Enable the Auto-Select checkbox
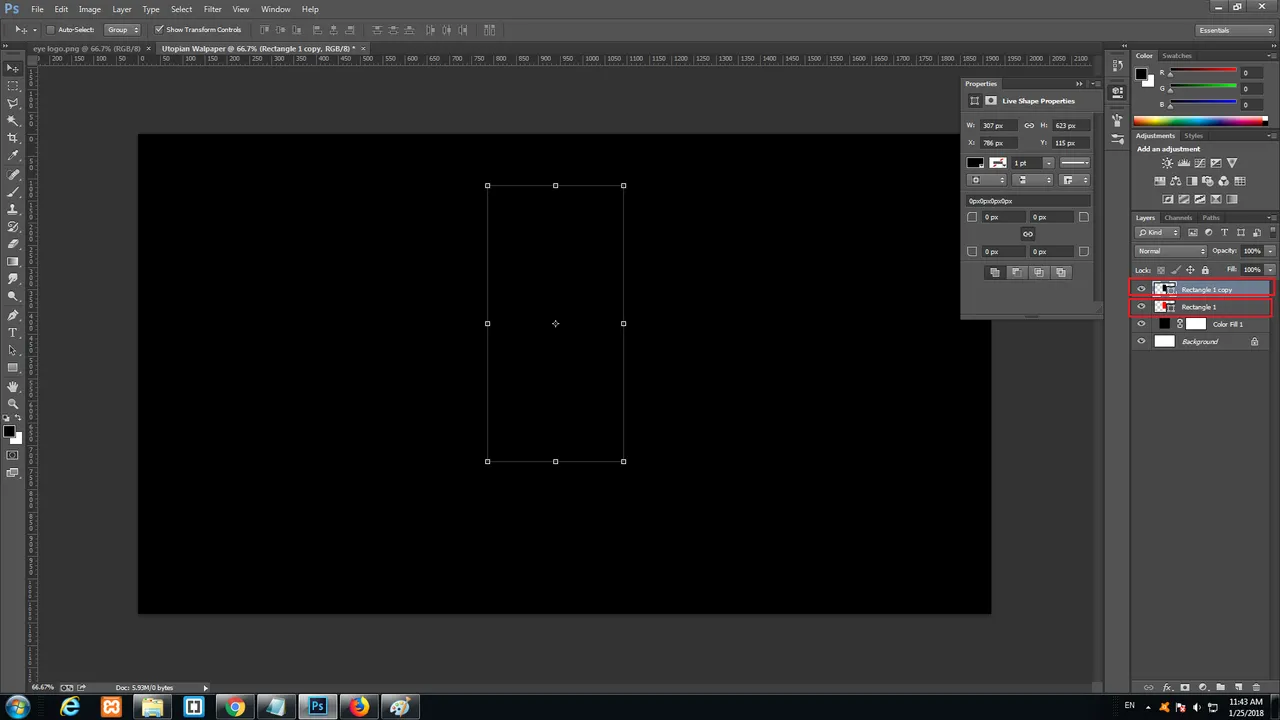1280x720 pixels. (x=50, y=30)
